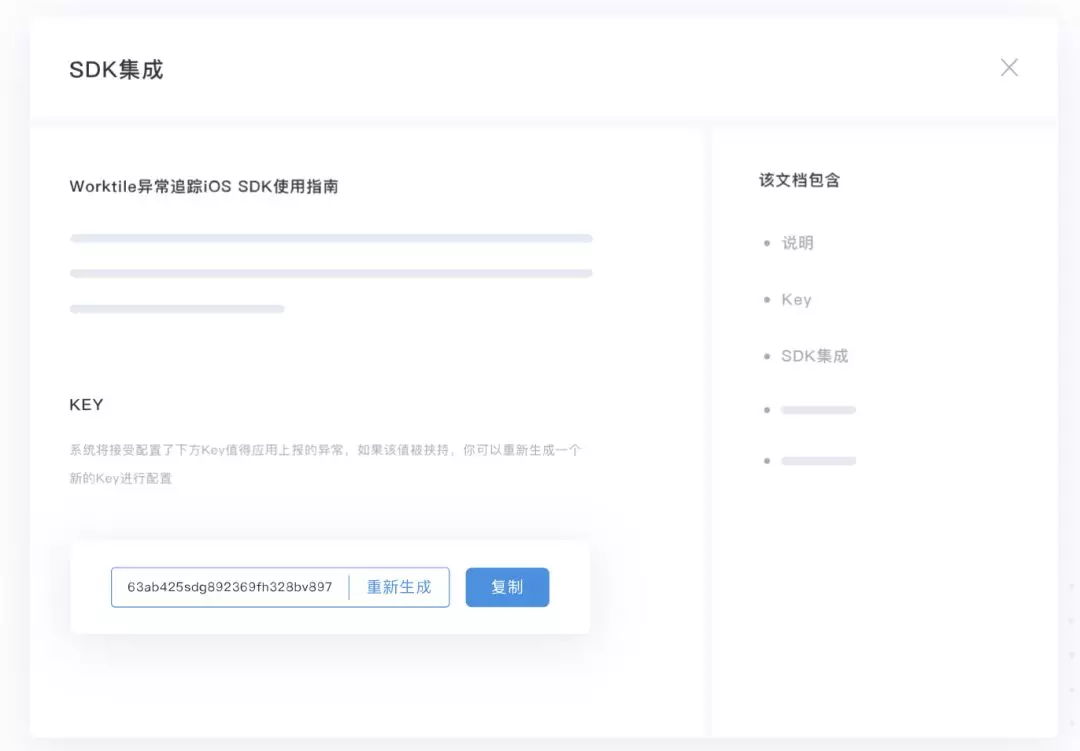Click the 该文档包含 outline heading
The width and height of the screenshot is (1080, 751).
(x=800, y=181)
